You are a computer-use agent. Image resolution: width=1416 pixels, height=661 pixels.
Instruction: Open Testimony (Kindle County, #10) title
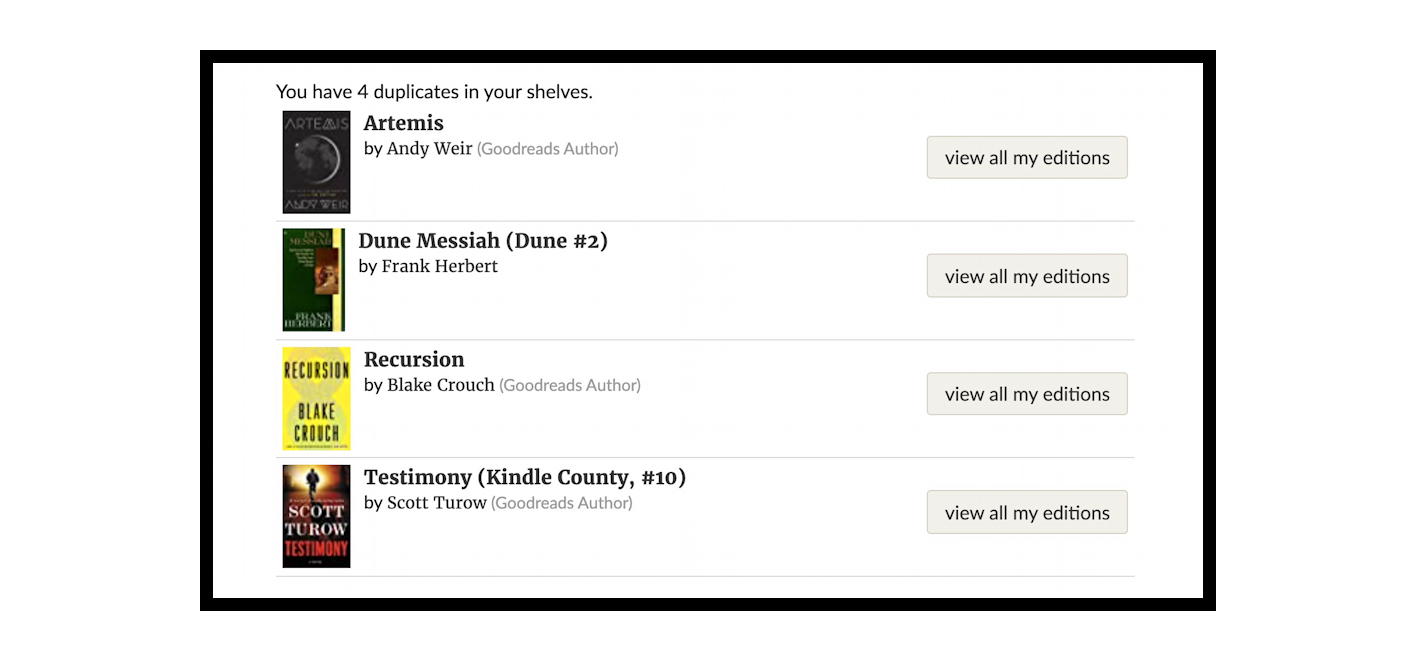525,477
